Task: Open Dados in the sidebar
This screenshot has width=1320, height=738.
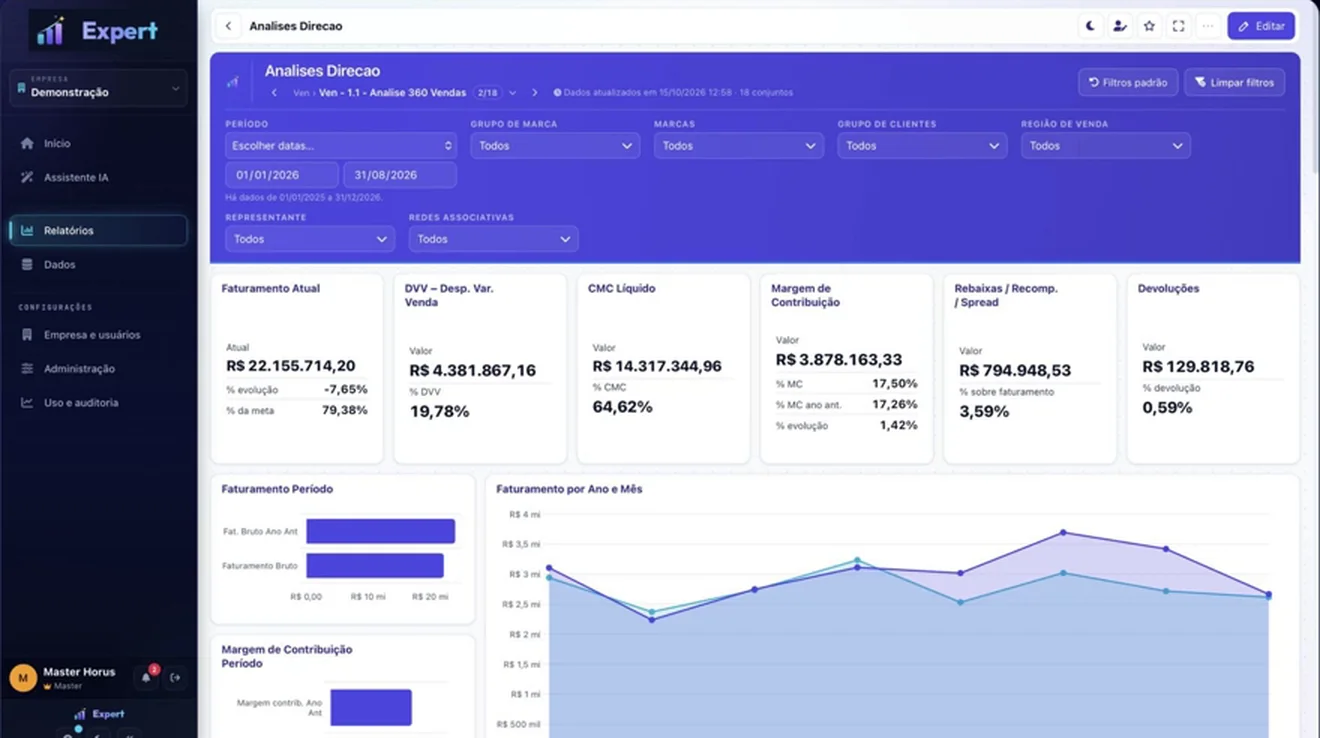Action: 98,265
